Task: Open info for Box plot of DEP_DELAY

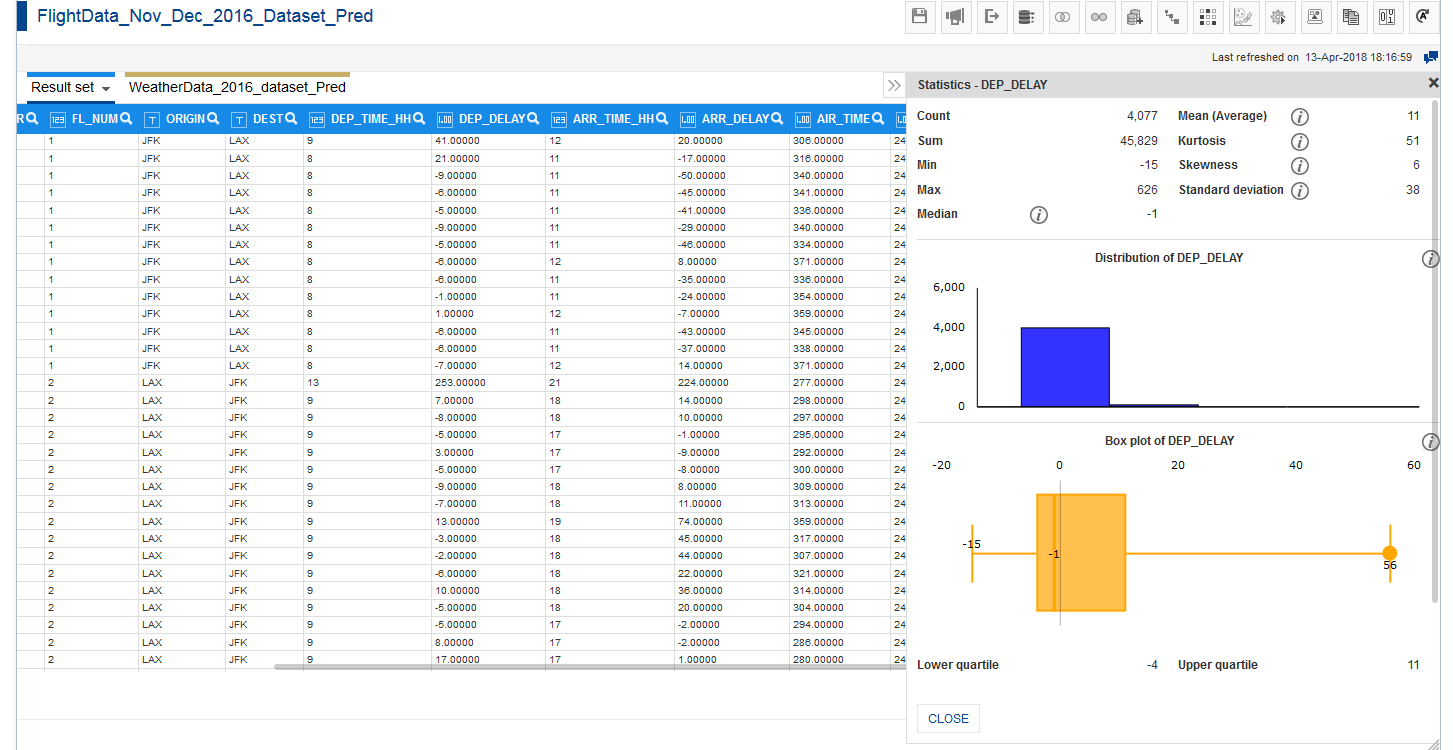Action: [1431, 442]
